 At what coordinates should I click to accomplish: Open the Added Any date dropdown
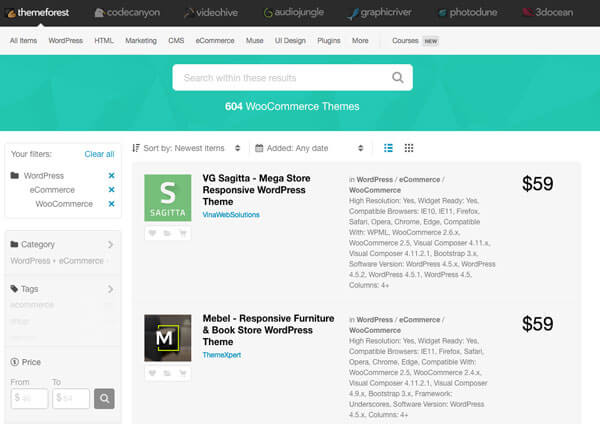[x=309, y=148]
